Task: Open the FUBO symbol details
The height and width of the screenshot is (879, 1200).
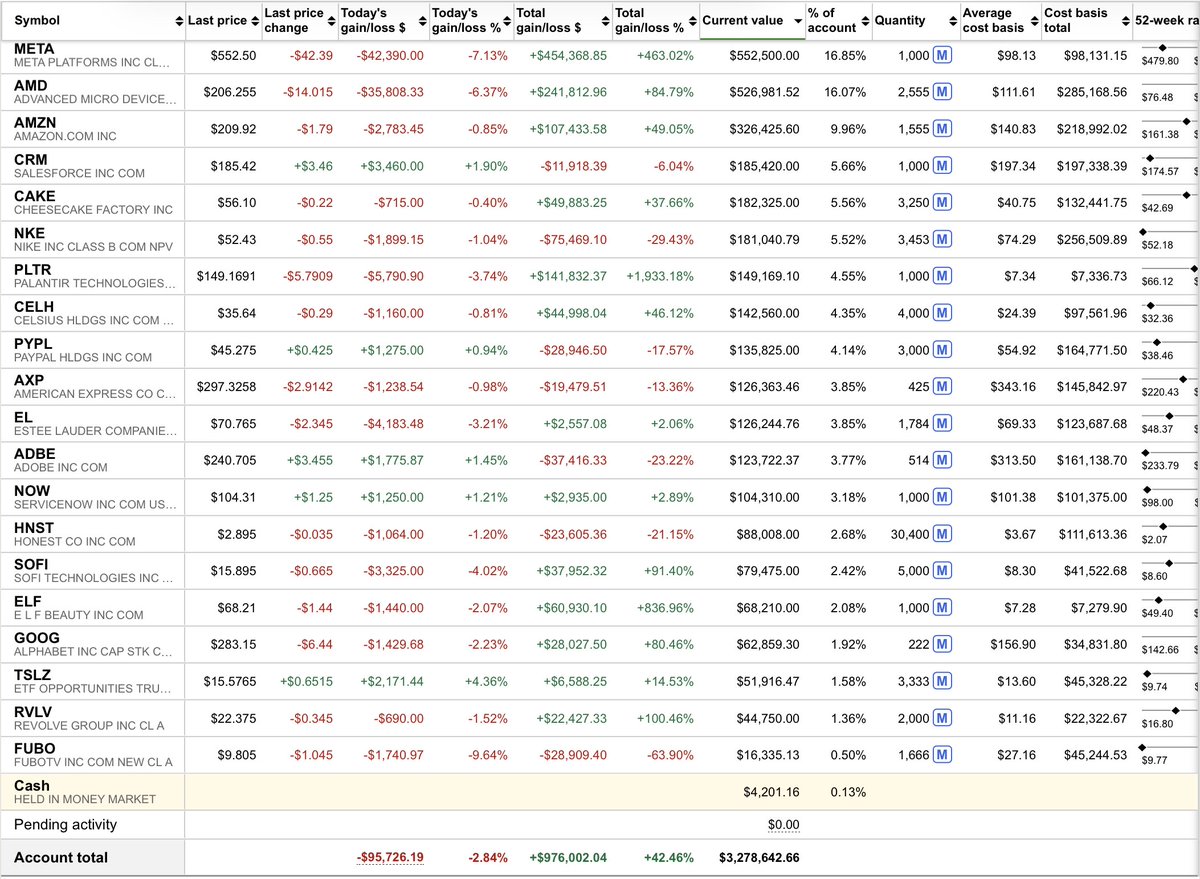Action: pos(35,749)
